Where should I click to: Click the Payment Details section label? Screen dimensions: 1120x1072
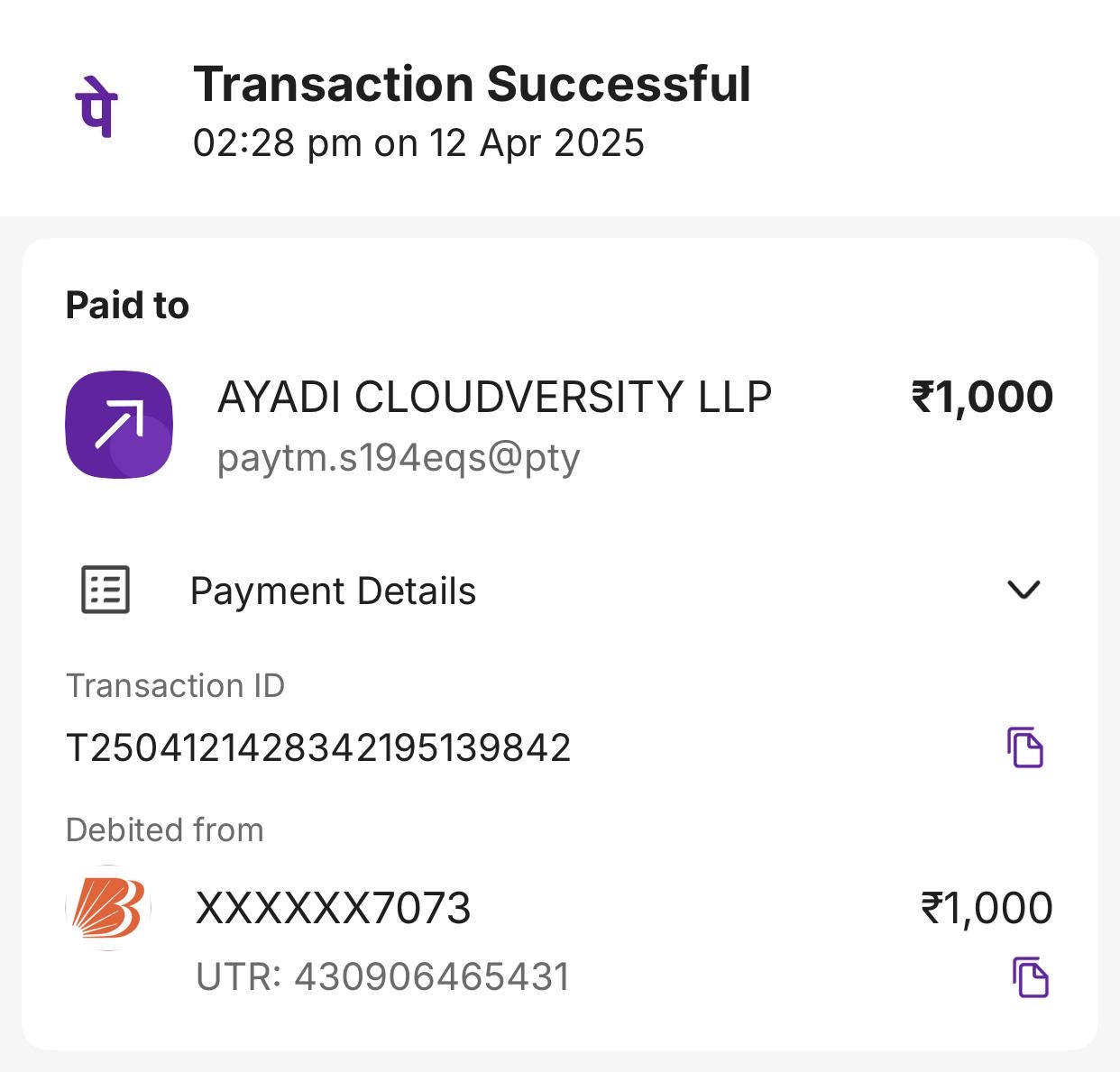point(333,591)
